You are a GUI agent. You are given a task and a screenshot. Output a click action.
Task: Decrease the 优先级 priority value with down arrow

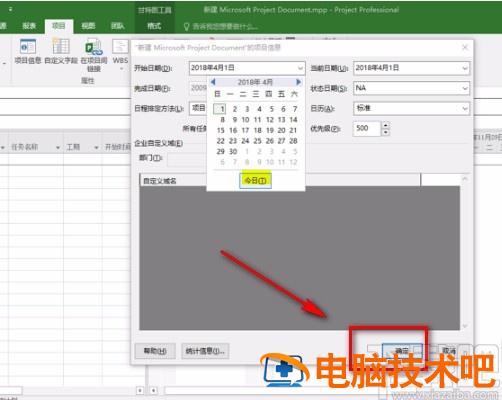(386, 132)
